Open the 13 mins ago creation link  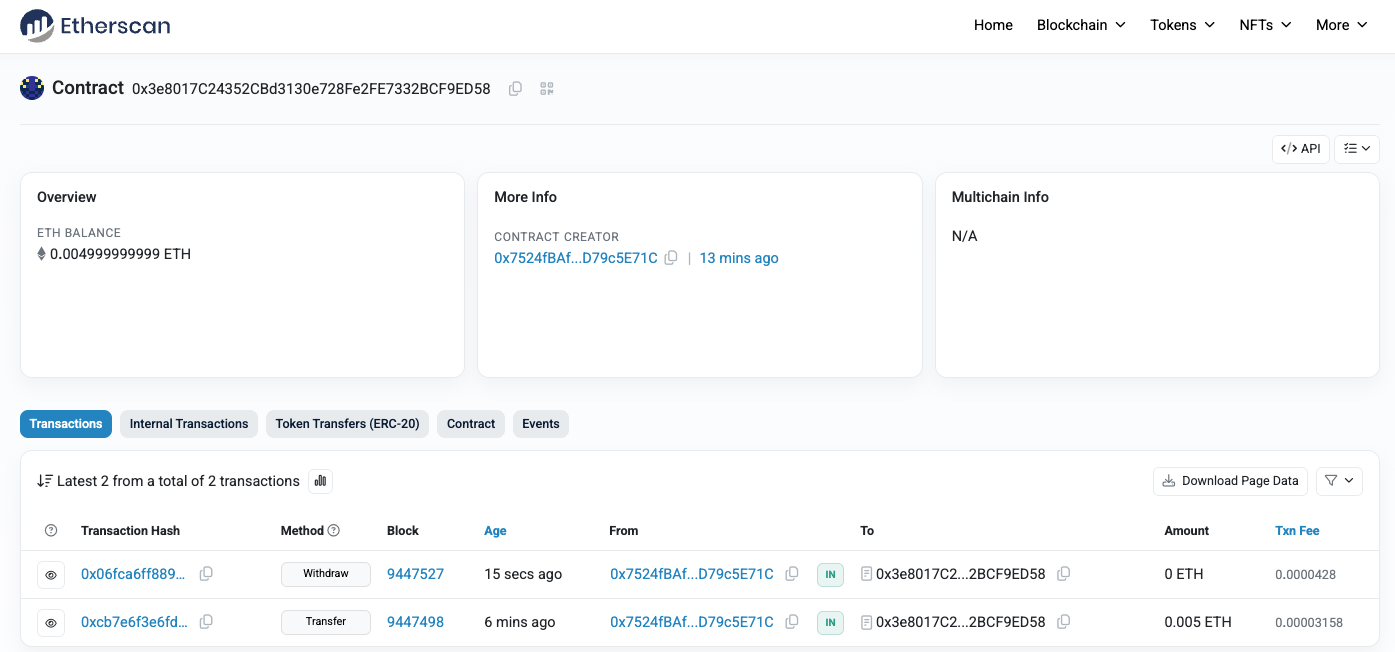(739, 258)
